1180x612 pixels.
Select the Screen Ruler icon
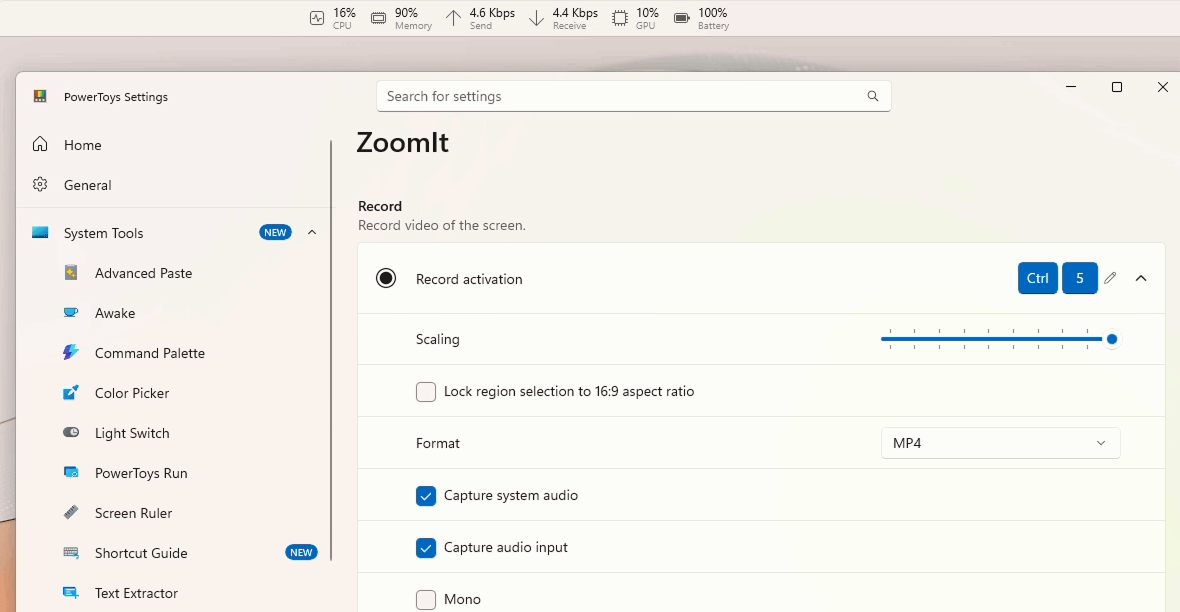coord(71,513)
